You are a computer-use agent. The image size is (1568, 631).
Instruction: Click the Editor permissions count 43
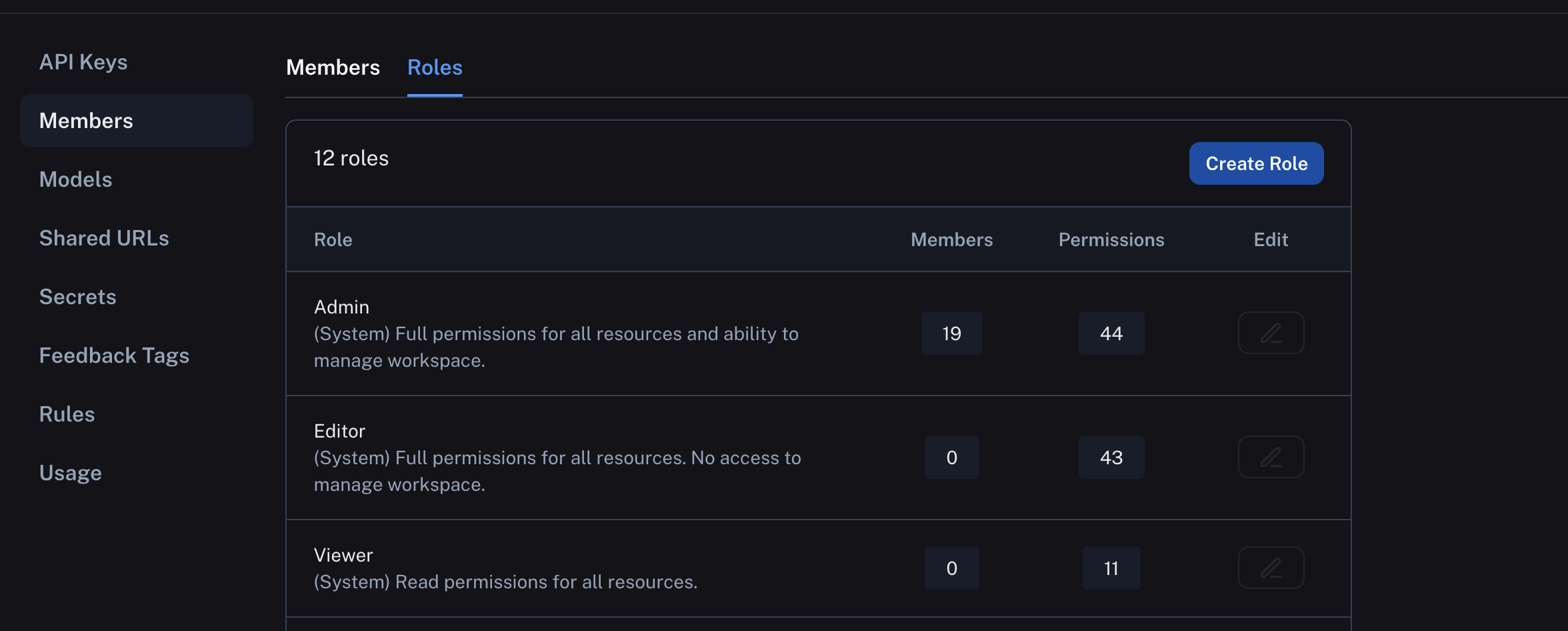[x=1111, y=457]
